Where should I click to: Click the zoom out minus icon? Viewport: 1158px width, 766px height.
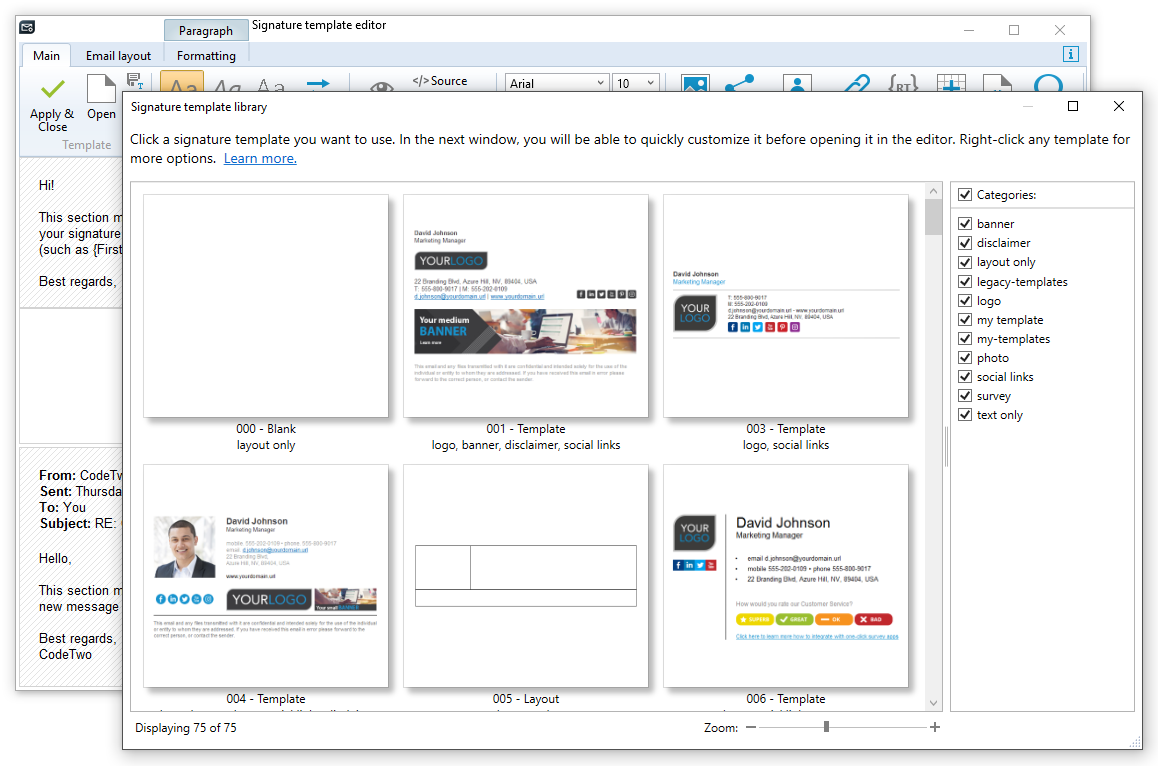[751, 728]
